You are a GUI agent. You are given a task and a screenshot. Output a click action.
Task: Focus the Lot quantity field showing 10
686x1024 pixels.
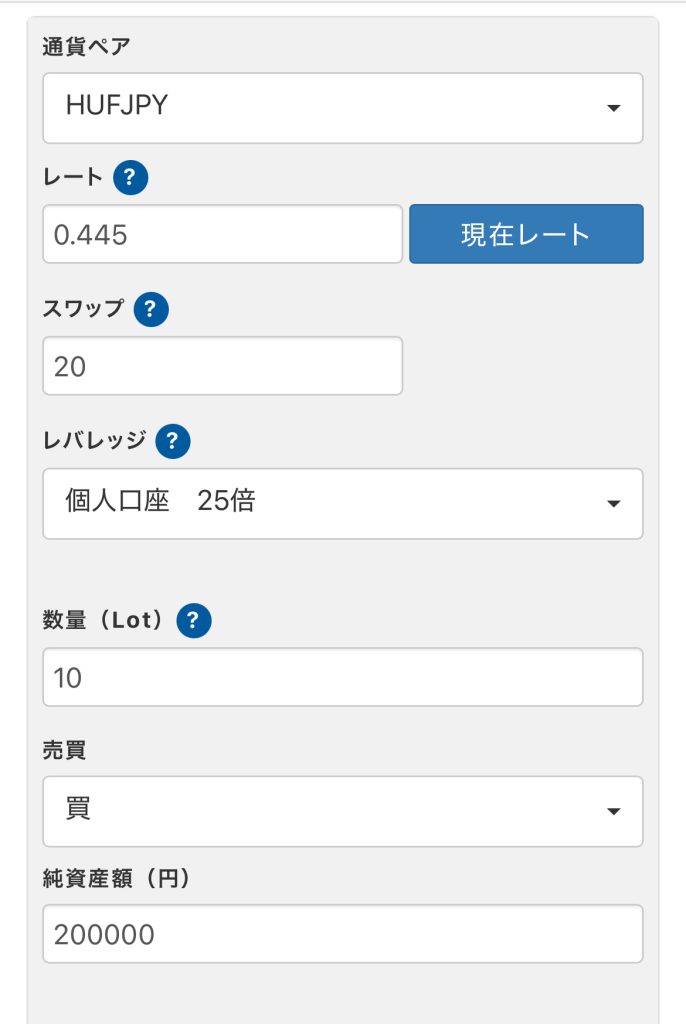(343, 677)
